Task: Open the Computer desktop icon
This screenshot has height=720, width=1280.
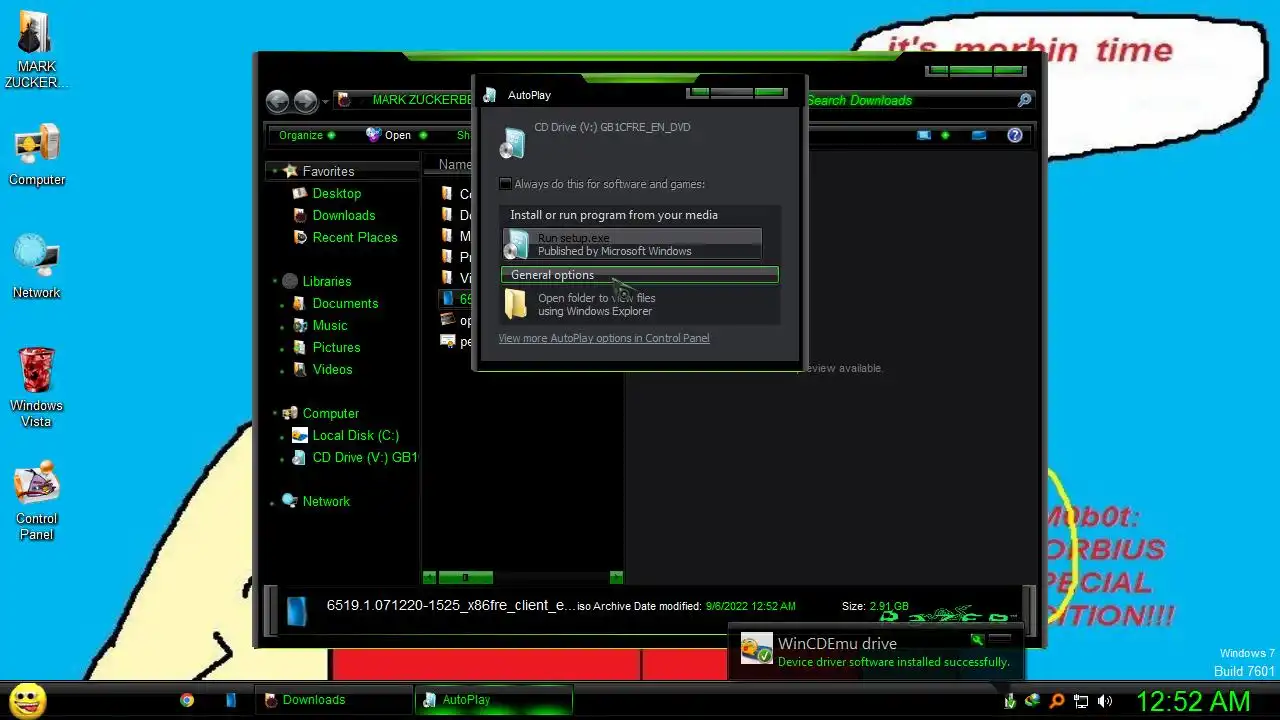Action: (x=37, y=155)
